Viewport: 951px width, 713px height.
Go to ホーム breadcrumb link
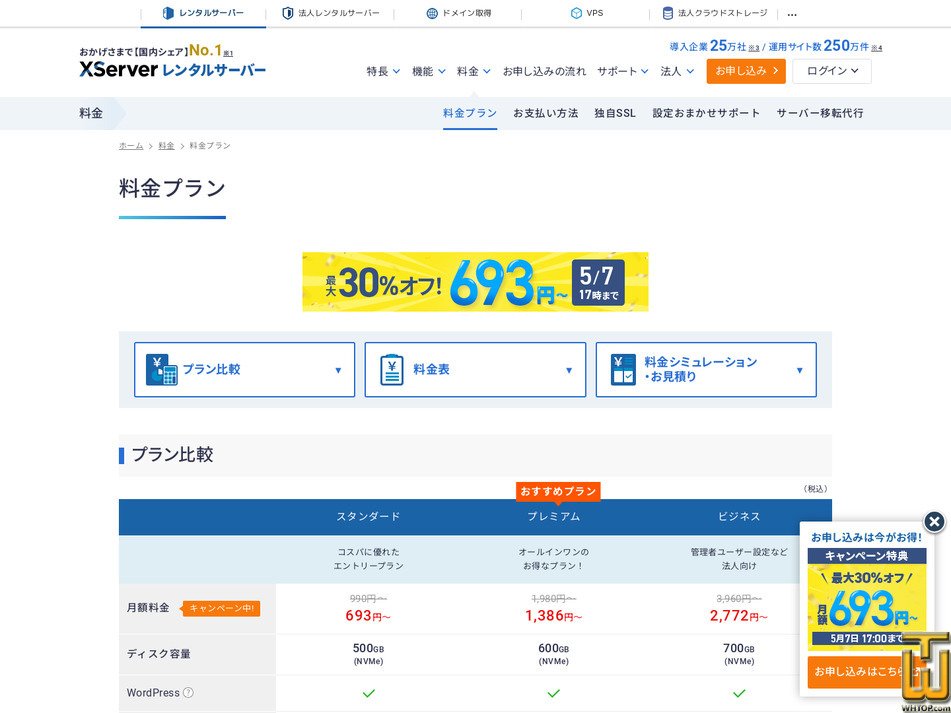(131, 146)
